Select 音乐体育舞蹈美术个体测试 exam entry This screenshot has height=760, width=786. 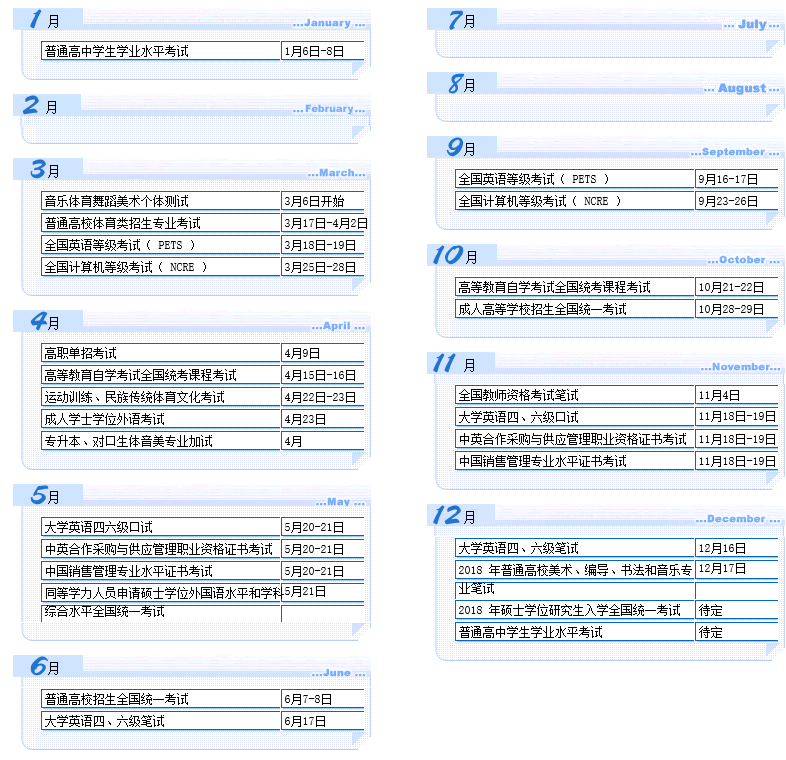[x=160, y=201]
